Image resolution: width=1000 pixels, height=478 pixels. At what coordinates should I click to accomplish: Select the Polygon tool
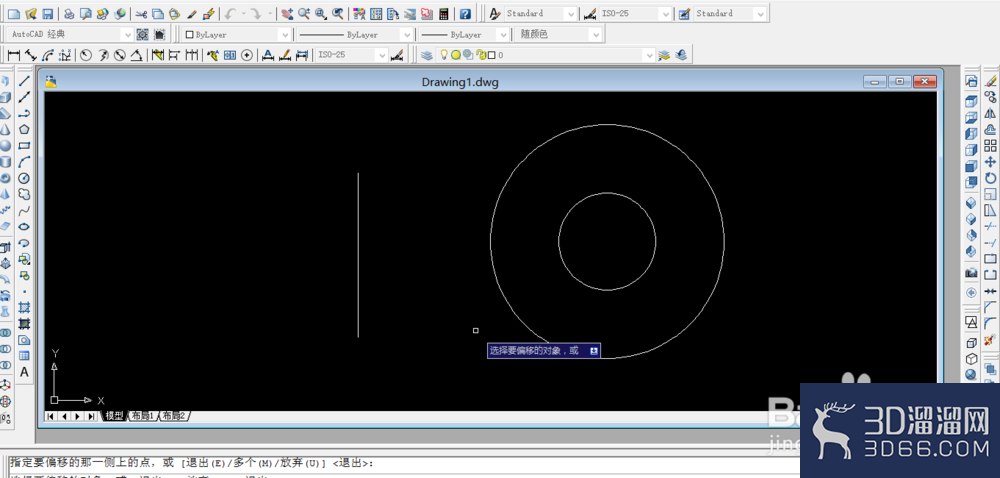24,129
